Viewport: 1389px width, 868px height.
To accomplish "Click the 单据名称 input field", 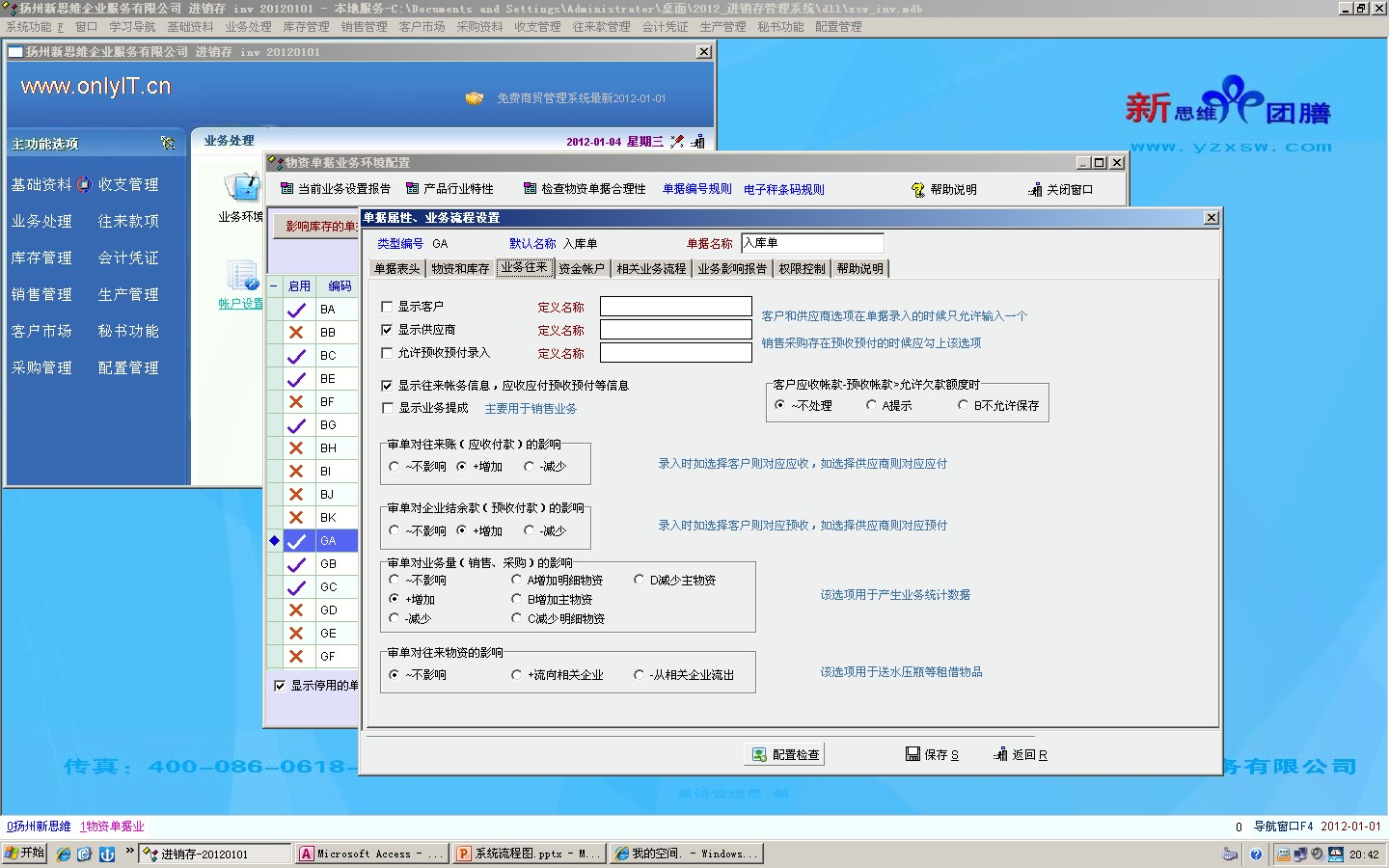I will [x=812, y=243].
